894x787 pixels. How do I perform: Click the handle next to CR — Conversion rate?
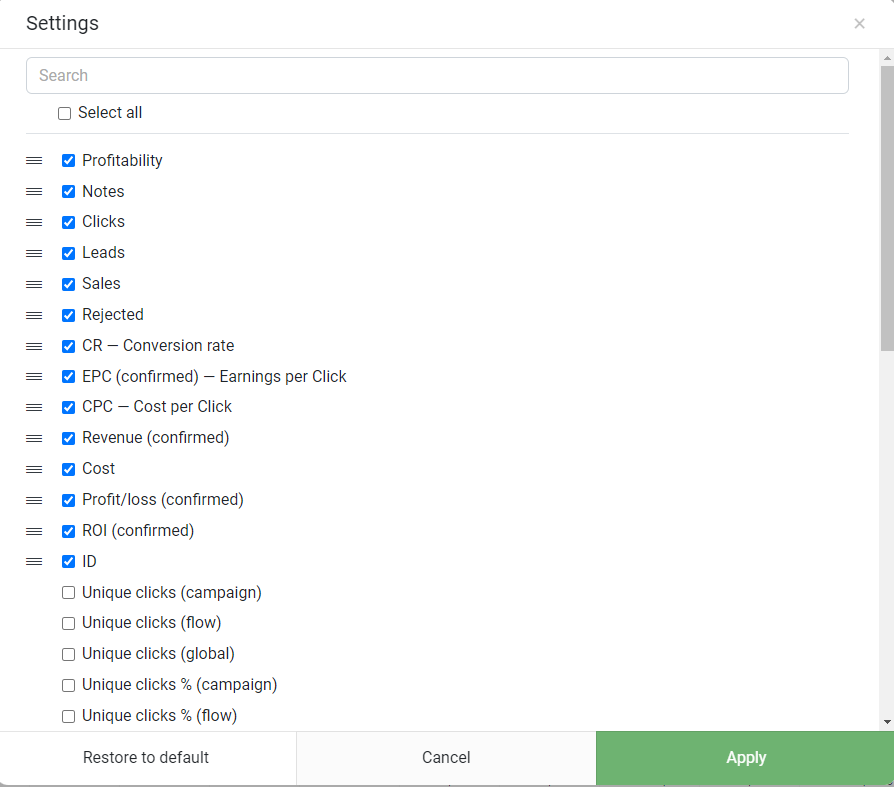[x=34, y=346]
